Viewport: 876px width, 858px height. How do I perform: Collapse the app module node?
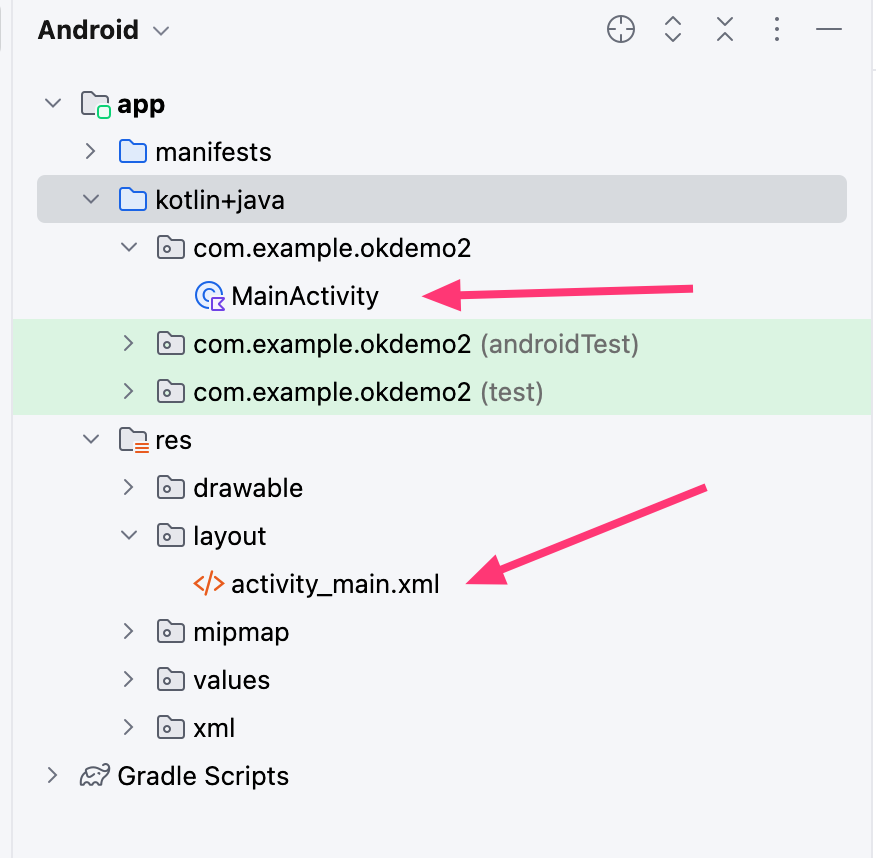(x=53, y=104)
